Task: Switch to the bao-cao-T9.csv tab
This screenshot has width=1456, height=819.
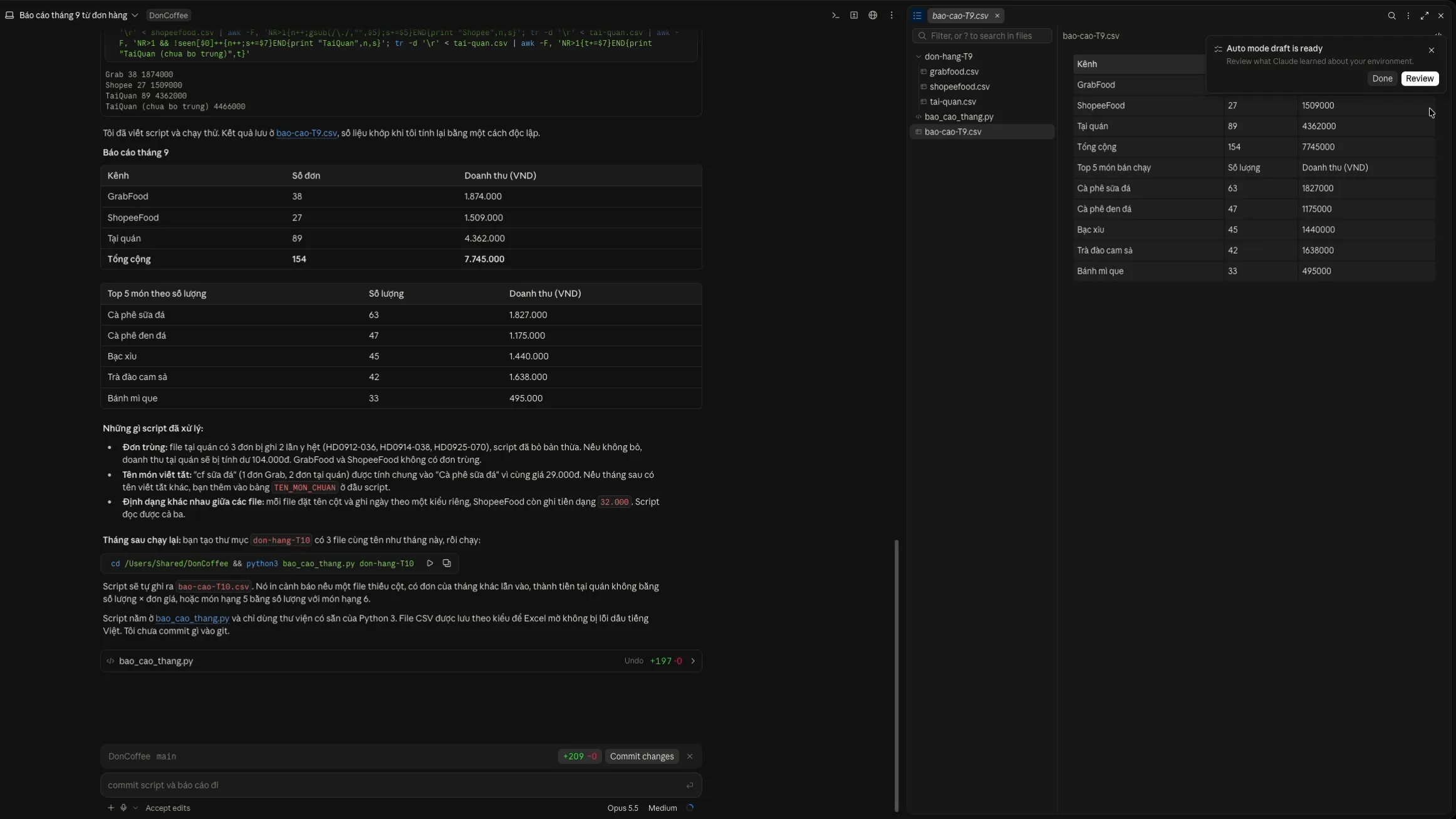Action: [x=960, y=16]
